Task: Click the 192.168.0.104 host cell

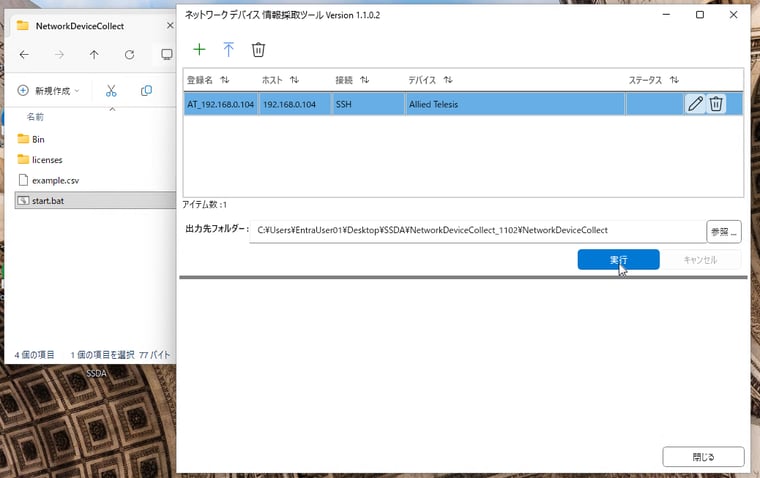Action: [295, 104]
